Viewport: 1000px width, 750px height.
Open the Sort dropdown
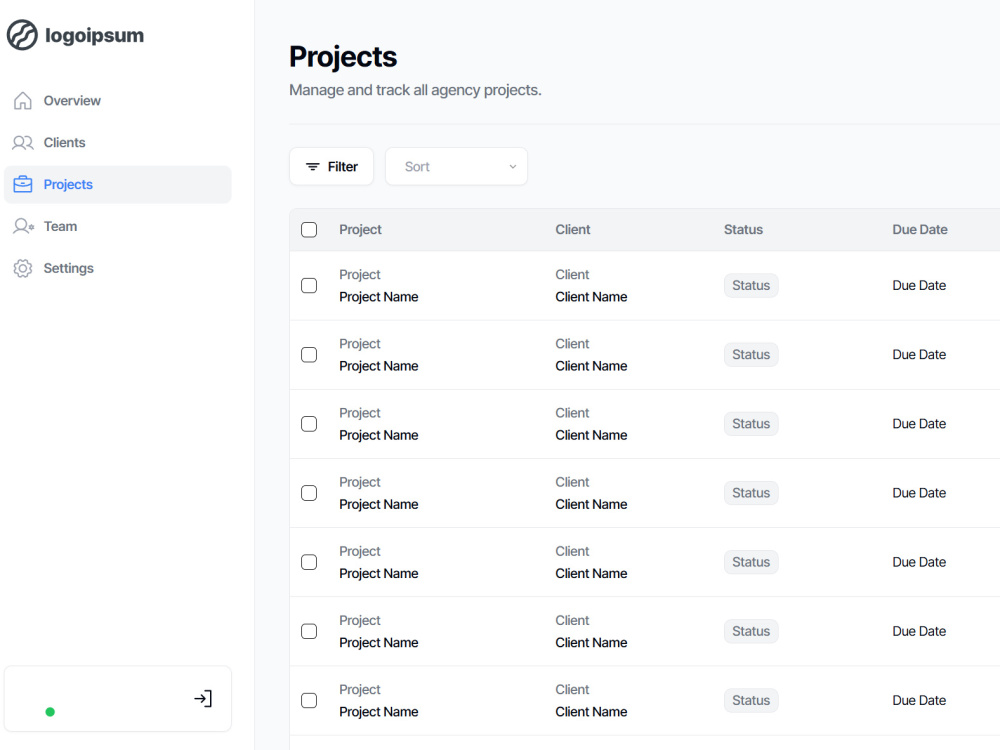point(457,166)
